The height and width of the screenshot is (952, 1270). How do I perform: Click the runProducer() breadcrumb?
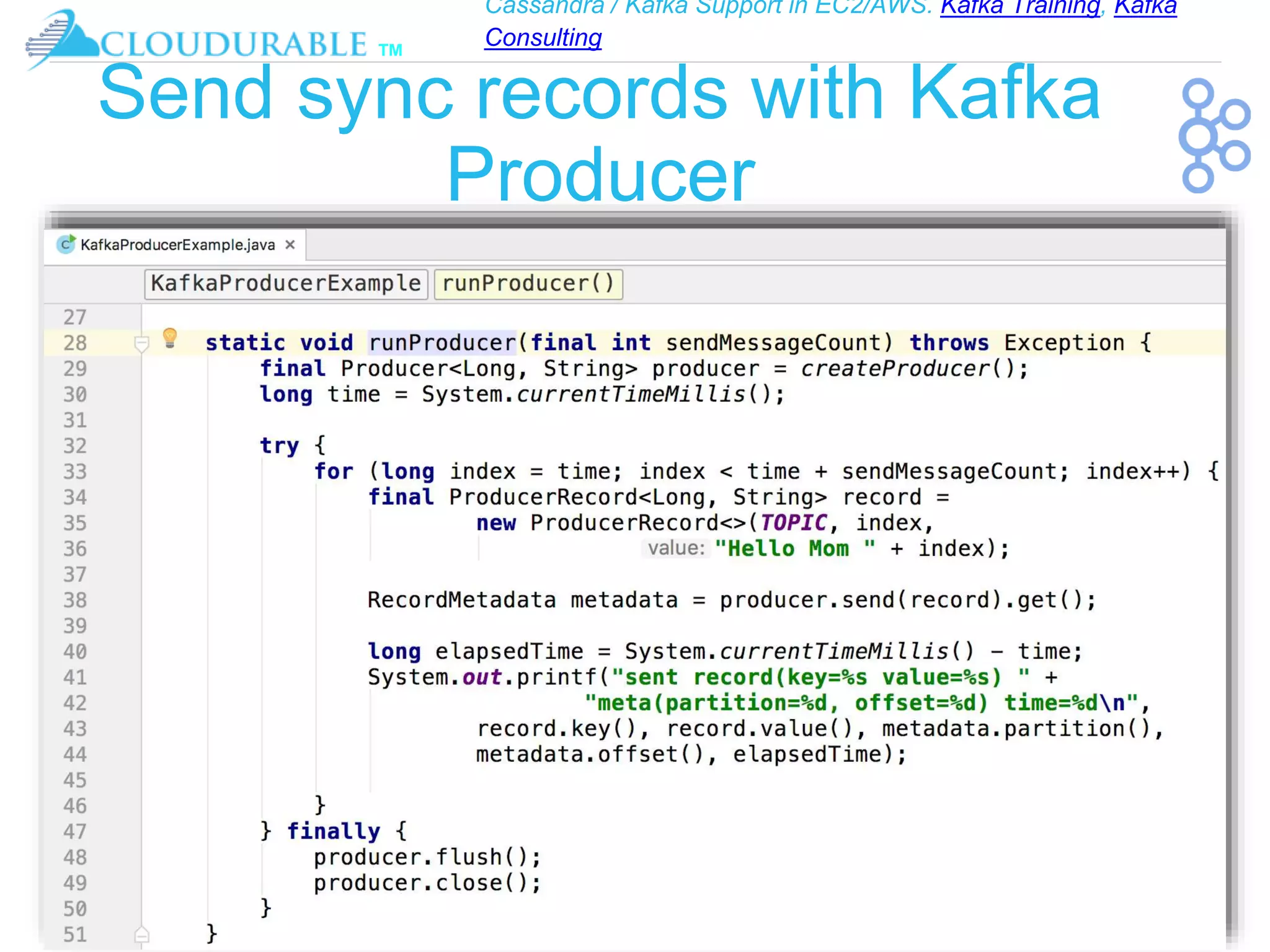click(x=528, y=284)
